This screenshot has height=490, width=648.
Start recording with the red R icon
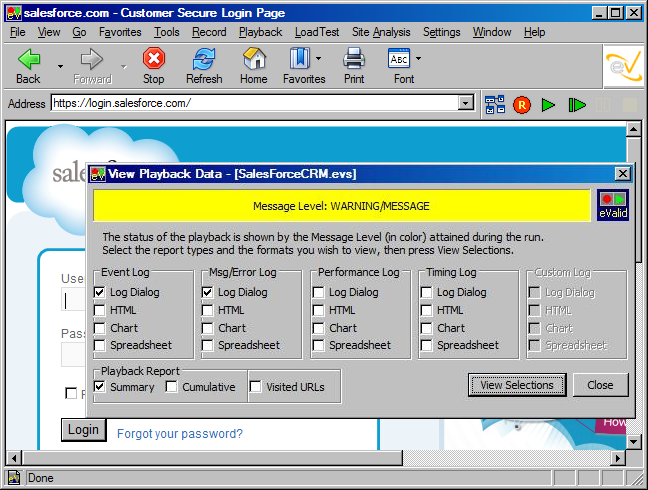point(522,105)
